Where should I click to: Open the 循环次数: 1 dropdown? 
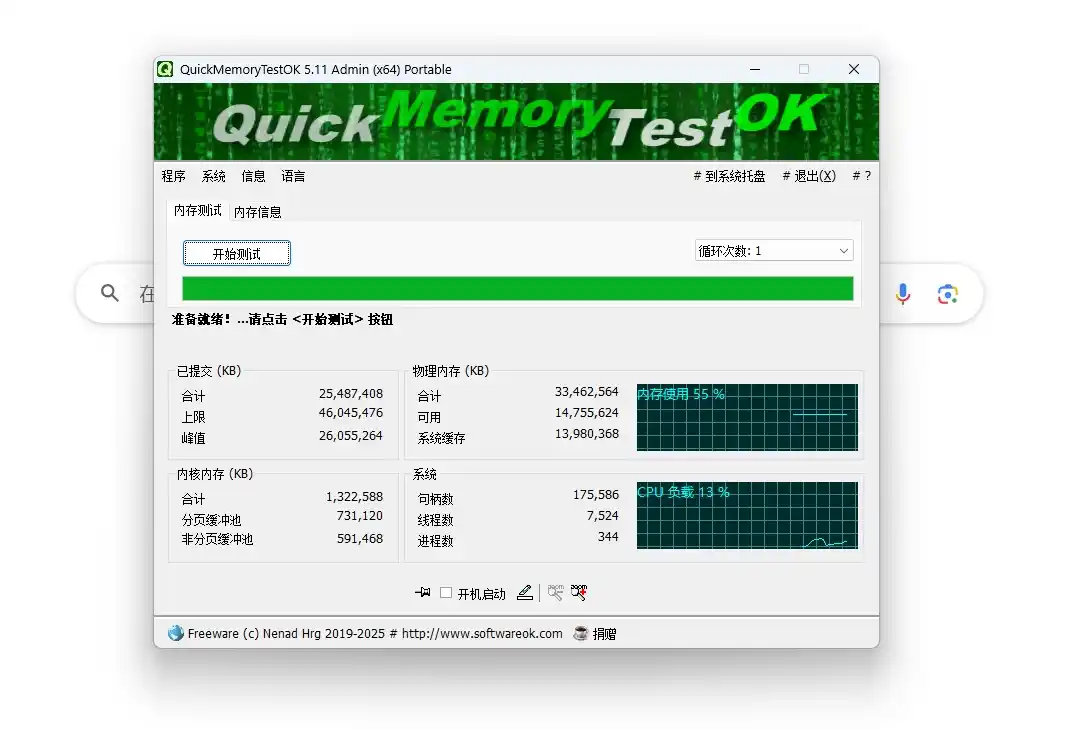[774, 251]
